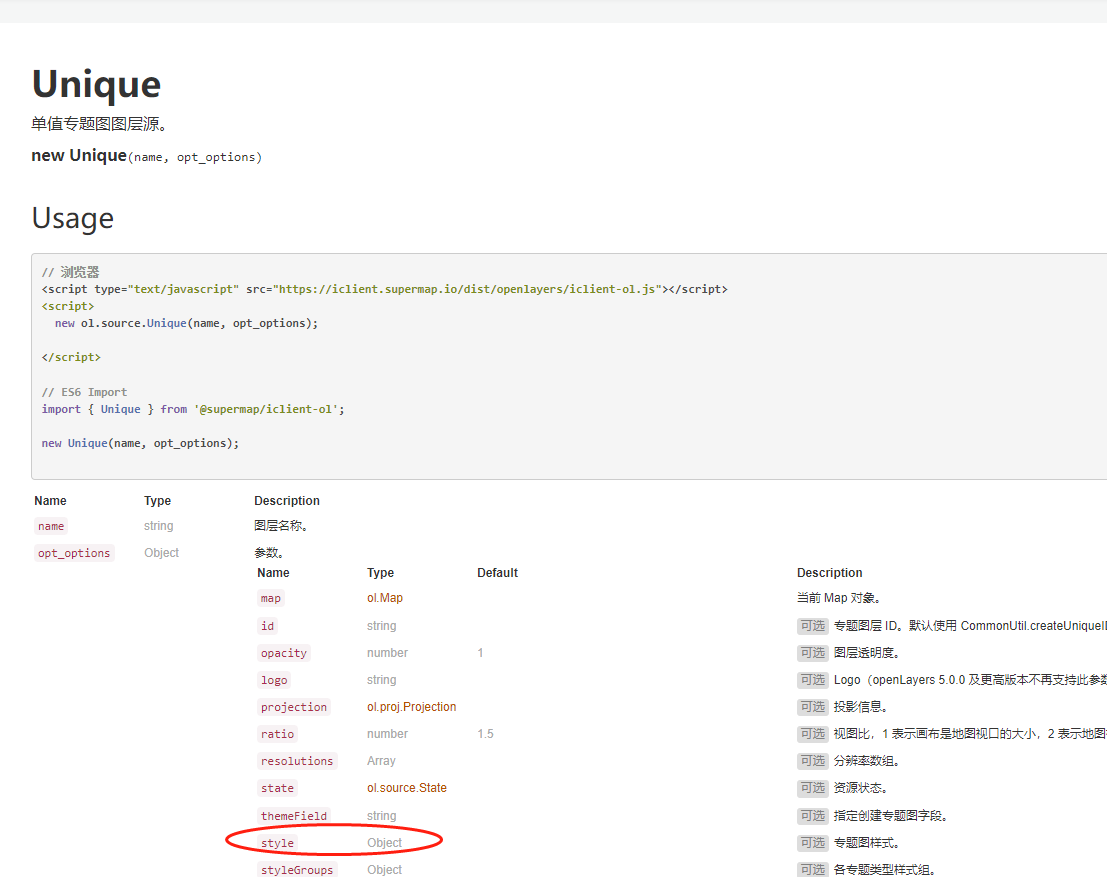Open the ol.Map type link
The height and width of the screenshot is (877, 1107).
pos(385,598)
